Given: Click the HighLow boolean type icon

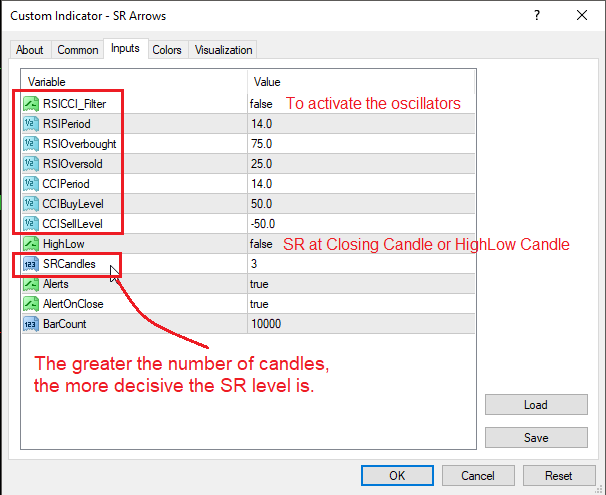Looking at the screenshot, I should (31, 244).
